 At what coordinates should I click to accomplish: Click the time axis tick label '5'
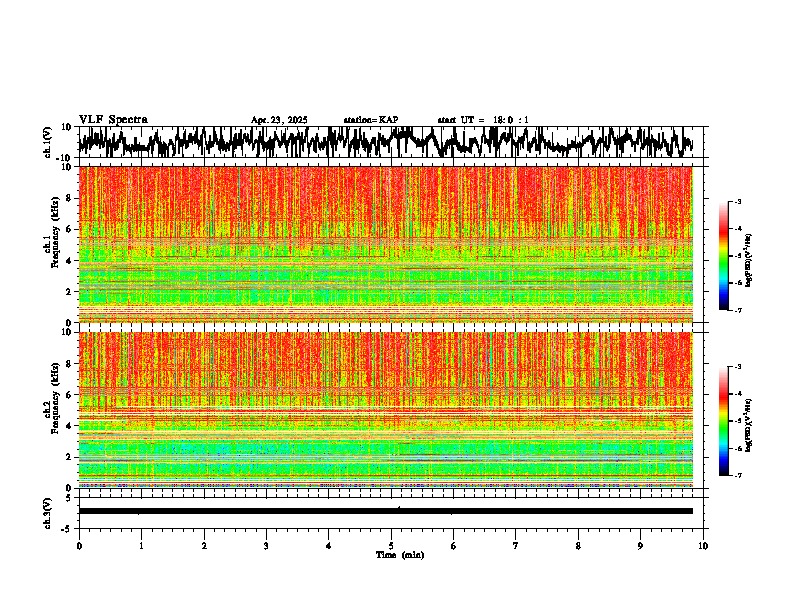(x=391, y=546)
